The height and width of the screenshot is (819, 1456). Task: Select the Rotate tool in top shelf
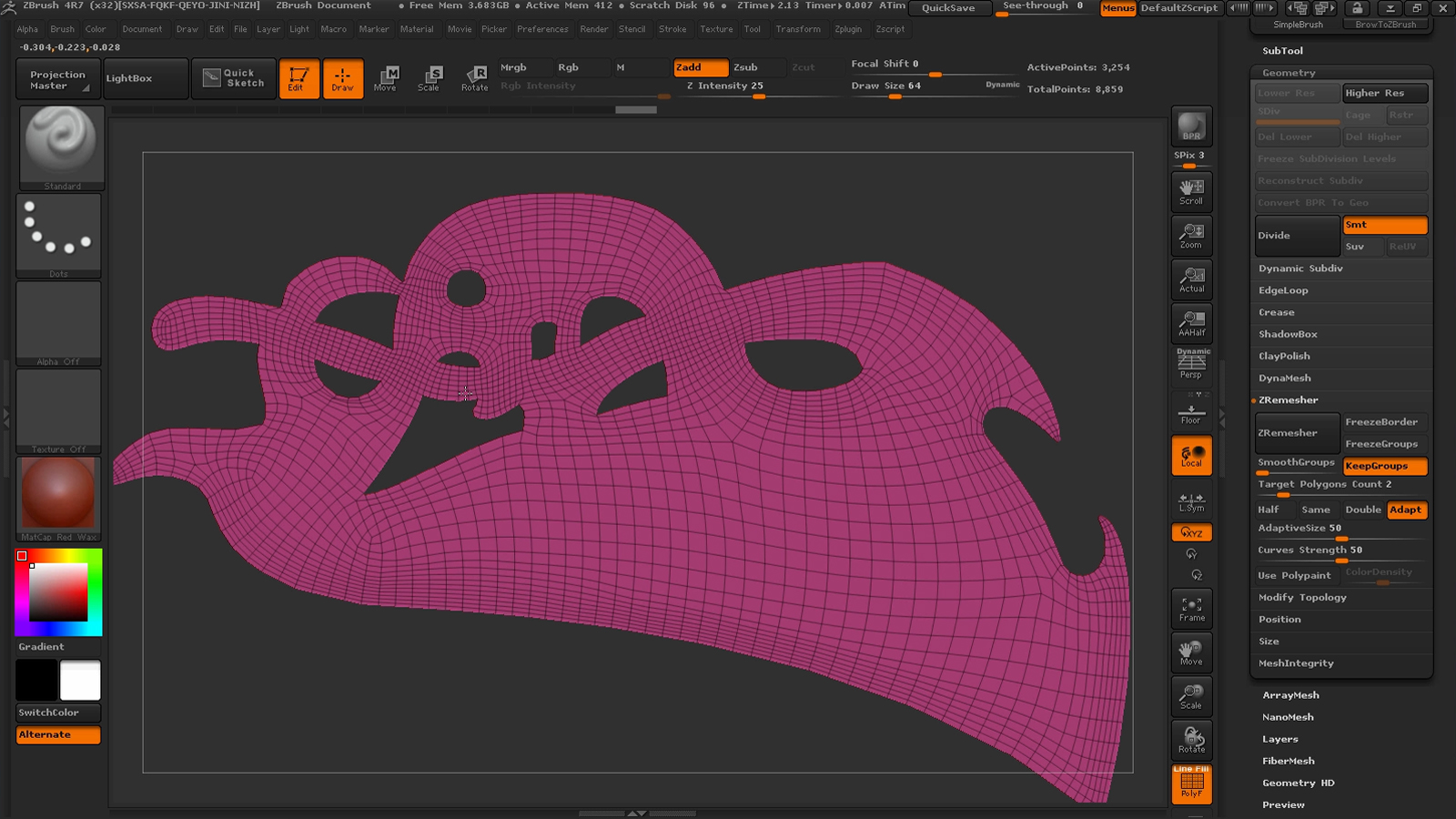(x=474, y=78)
